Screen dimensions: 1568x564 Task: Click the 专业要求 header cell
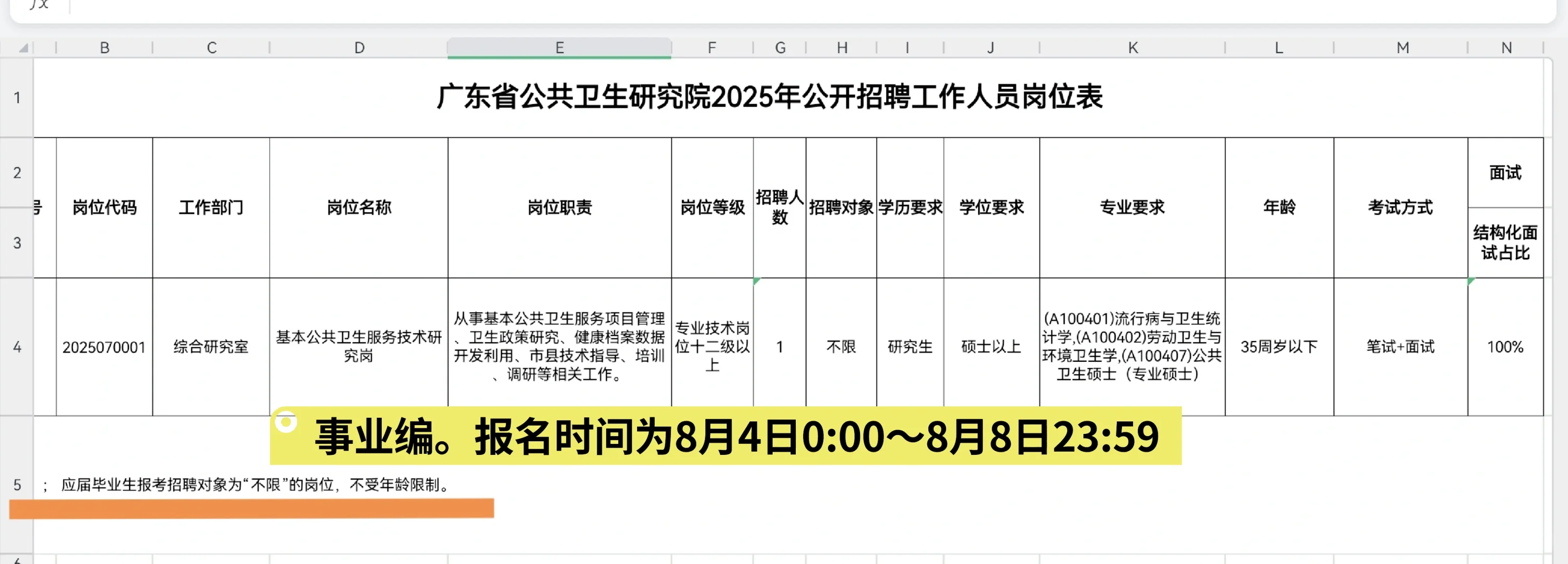click(x=1132, y=208)
